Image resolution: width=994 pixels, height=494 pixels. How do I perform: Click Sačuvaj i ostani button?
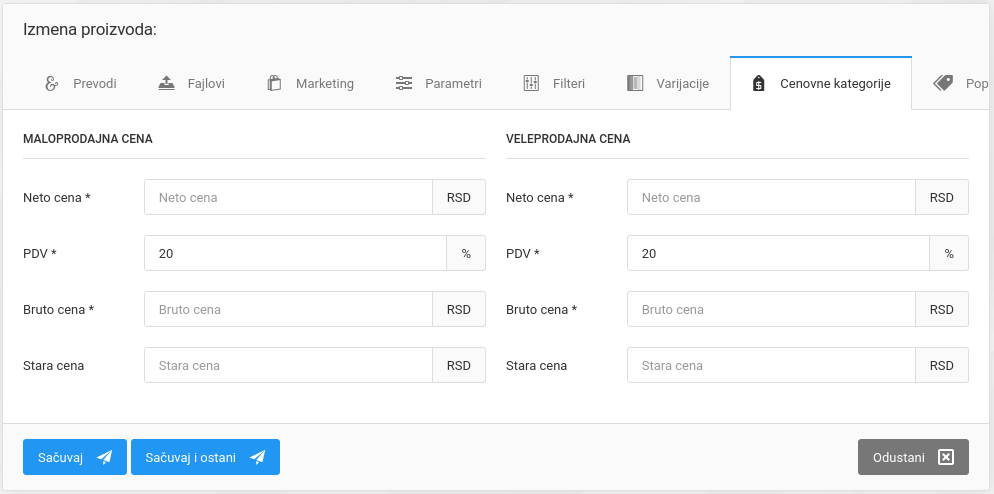point(205,457)
